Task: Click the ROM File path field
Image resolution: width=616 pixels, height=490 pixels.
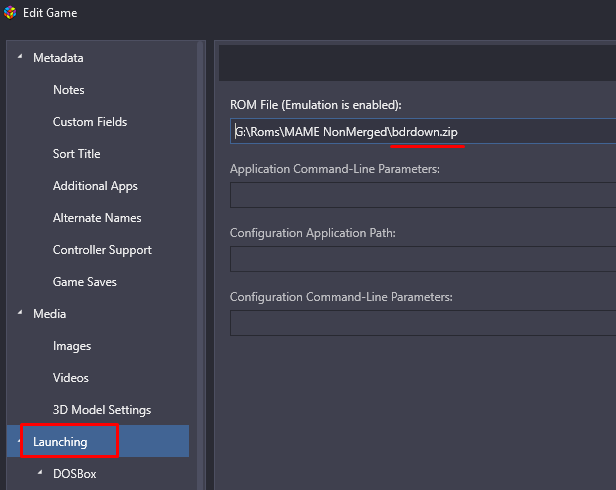Action: 423,131
